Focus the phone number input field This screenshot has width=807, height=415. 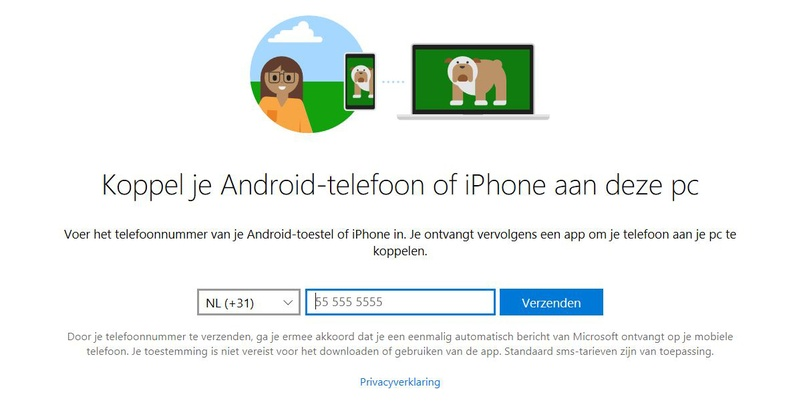400,302
